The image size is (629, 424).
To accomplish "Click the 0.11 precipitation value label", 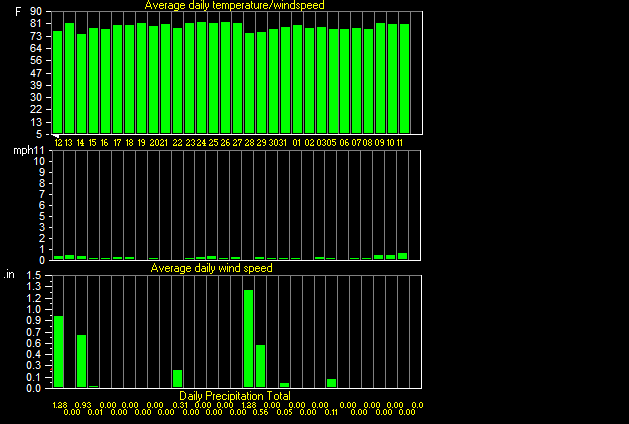I will [x=331, y=412].
